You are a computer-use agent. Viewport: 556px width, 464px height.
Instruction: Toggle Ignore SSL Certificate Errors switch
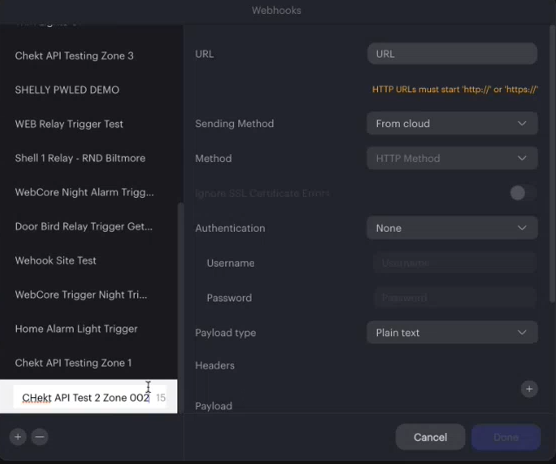pyautogui.click(x=523, y=193)
